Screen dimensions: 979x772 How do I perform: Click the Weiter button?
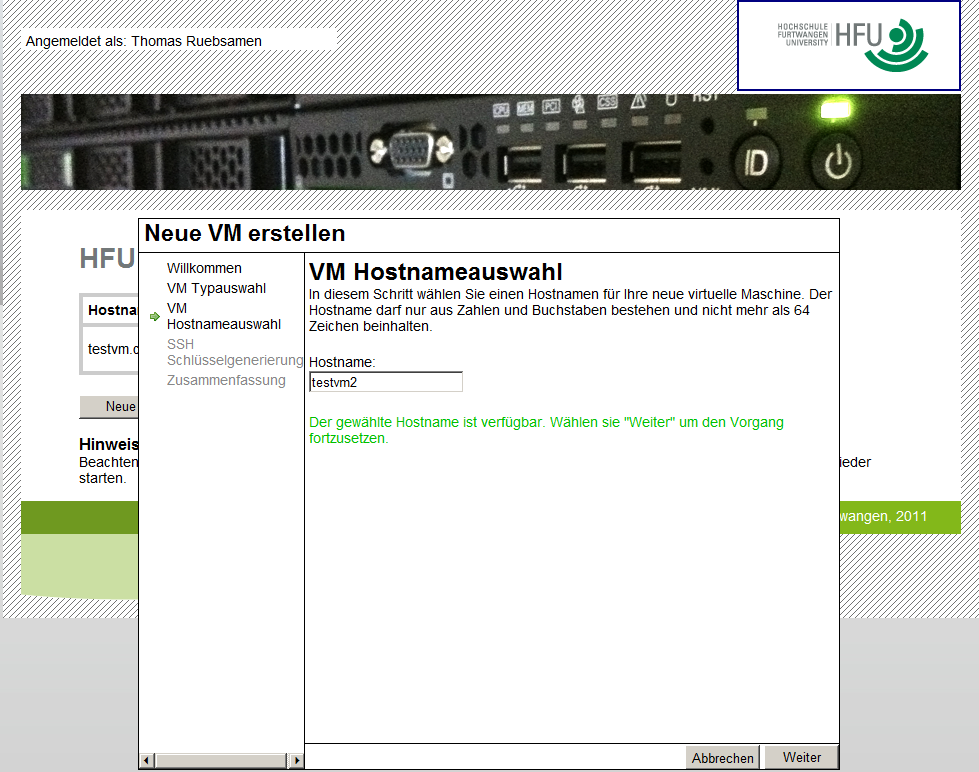click(800, 757)
